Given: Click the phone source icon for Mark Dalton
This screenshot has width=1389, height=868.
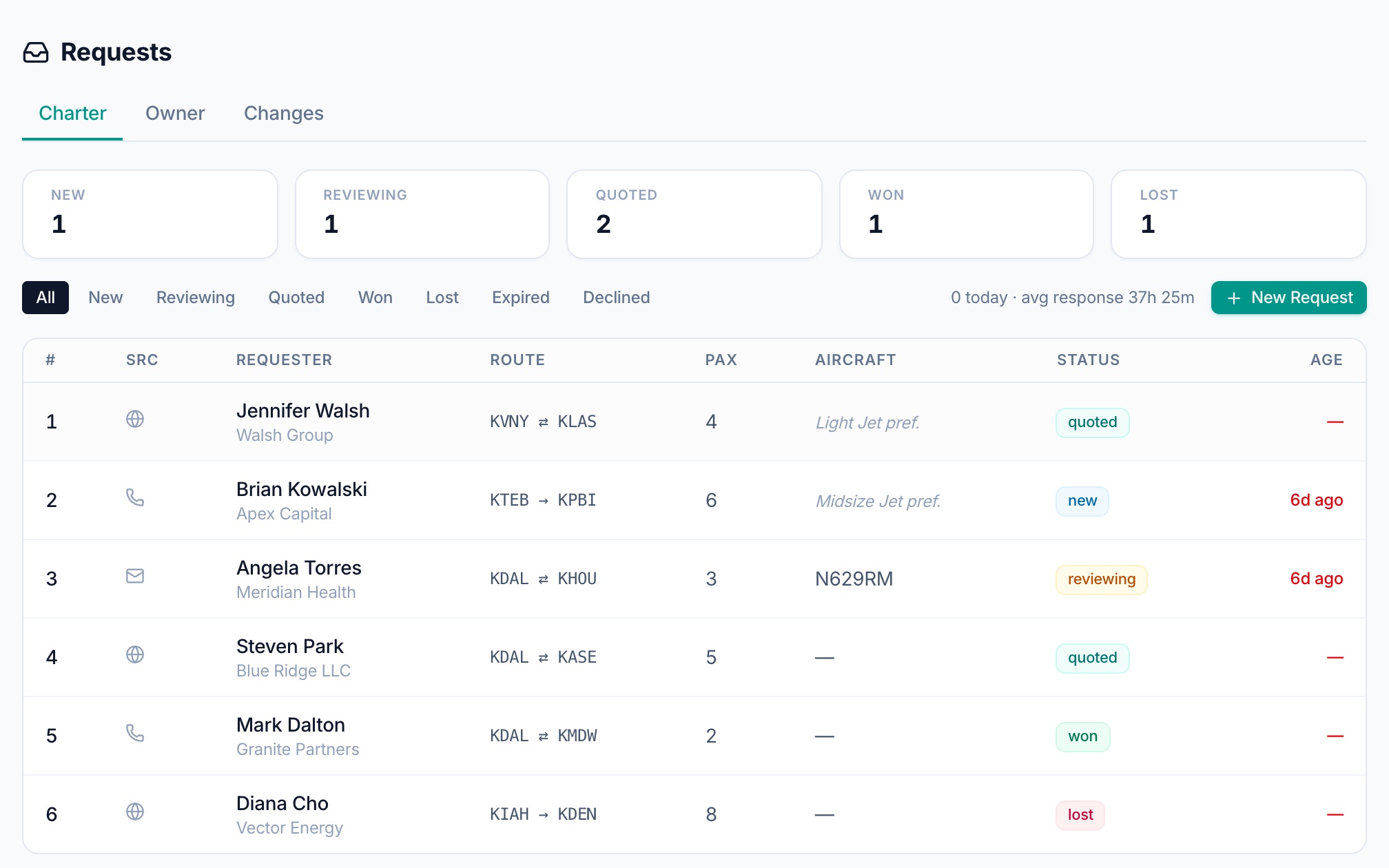Looking at the screenshot, I should [x=135, y=733].
